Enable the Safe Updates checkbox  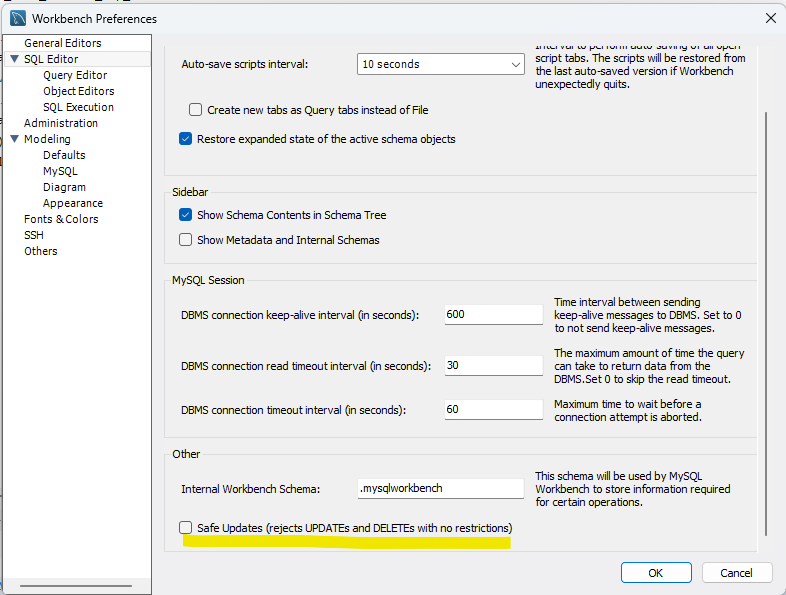pos(185,528)
